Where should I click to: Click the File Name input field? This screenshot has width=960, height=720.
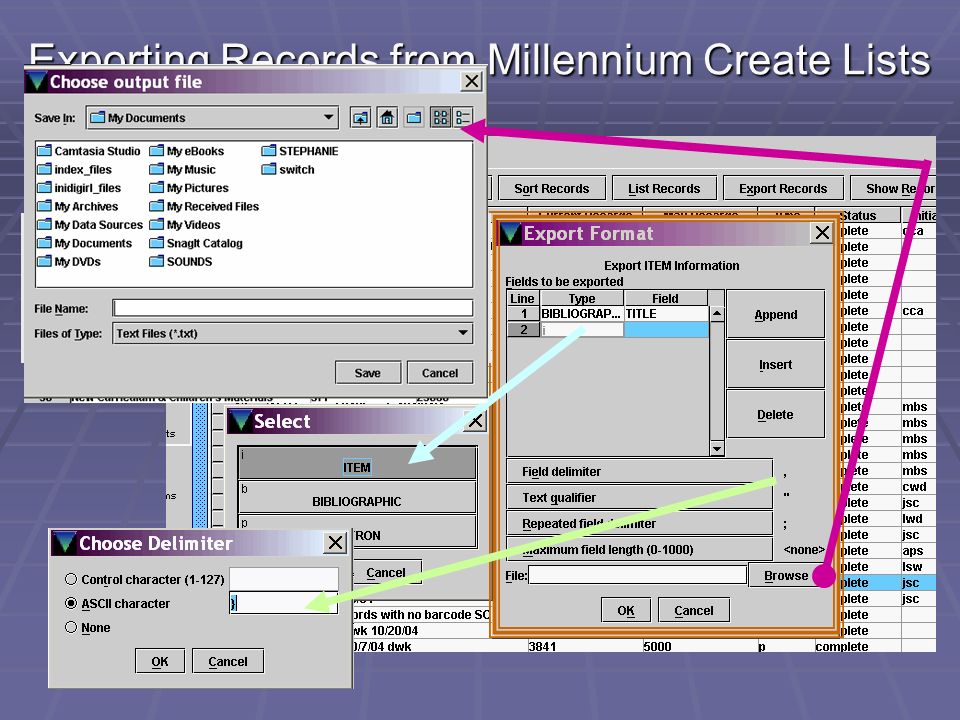293,308
